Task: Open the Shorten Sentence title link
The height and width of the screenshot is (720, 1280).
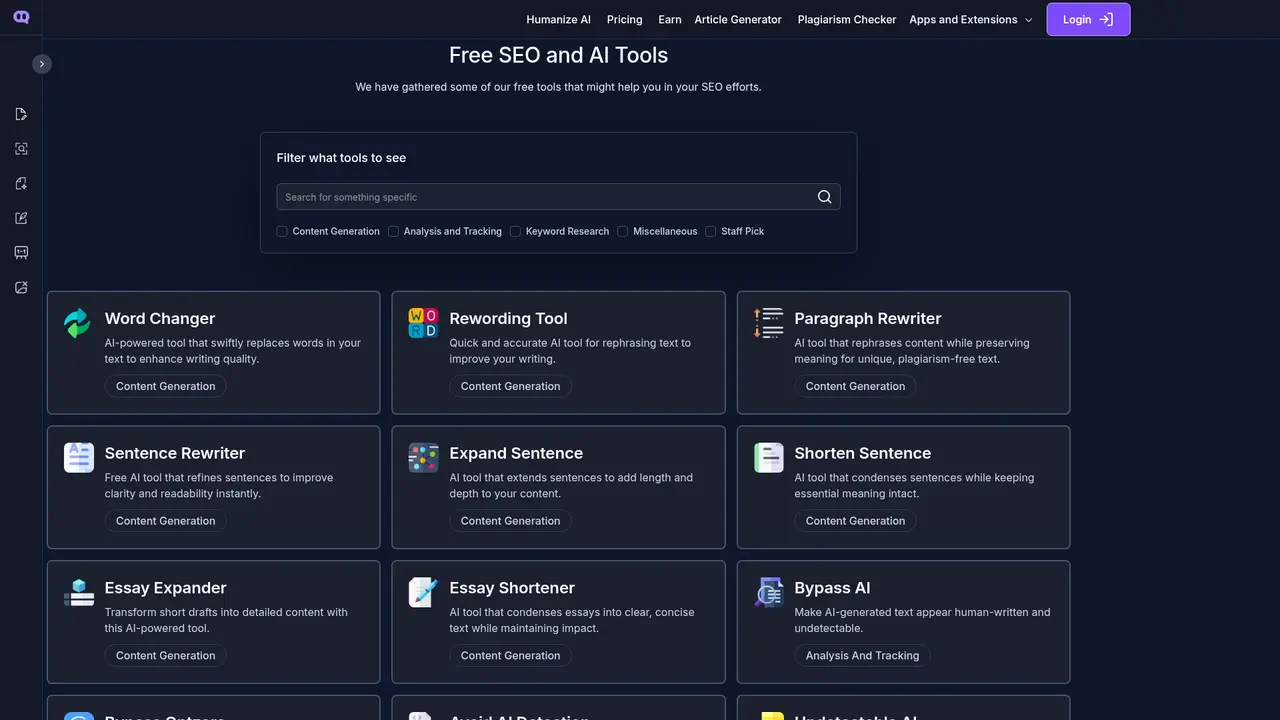Action: (863, 453)
